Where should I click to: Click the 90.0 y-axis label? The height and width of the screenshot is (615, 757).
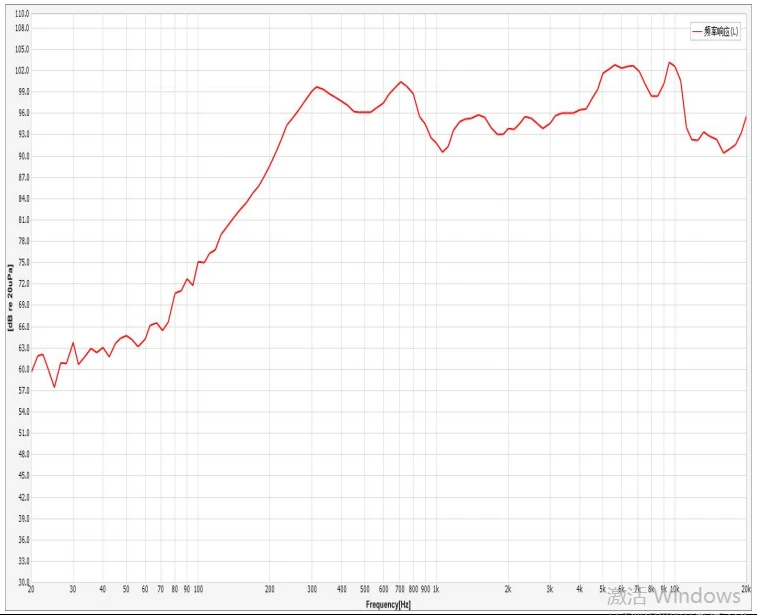point(24,156)
